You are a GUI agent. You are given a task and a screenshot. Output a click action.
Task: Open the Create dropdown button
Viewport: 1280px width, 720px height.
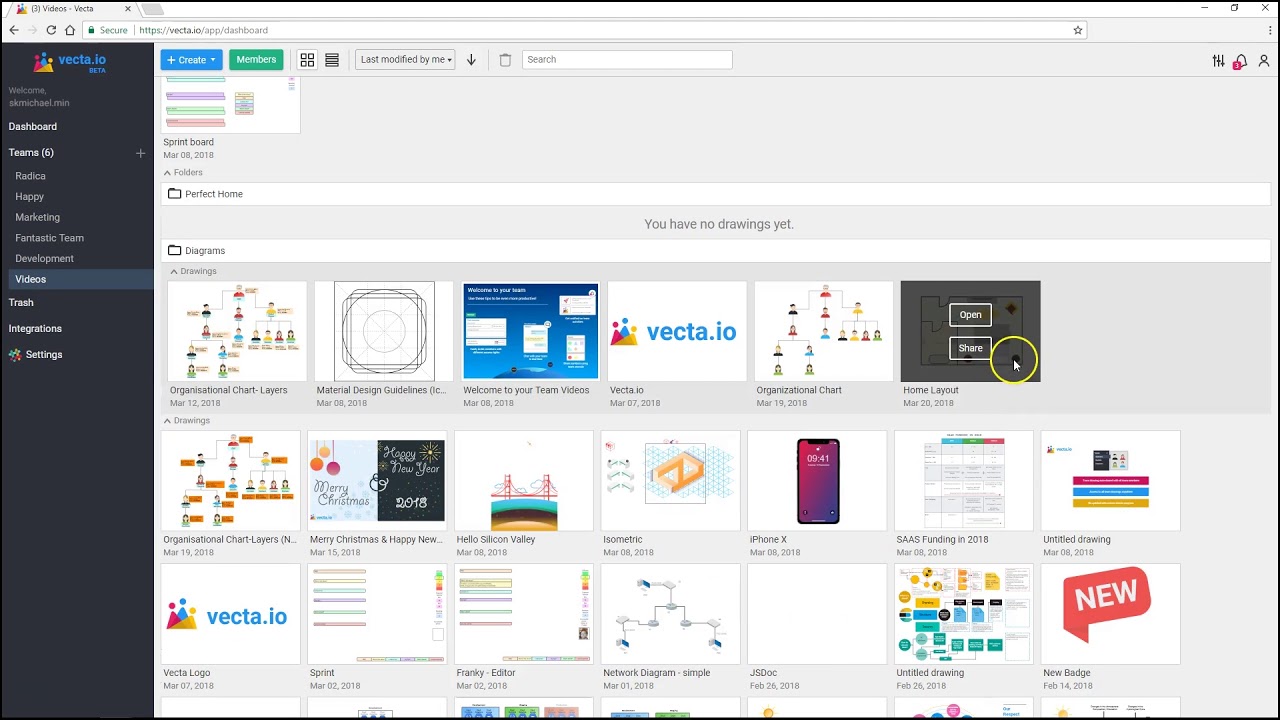tap(192, 60)
